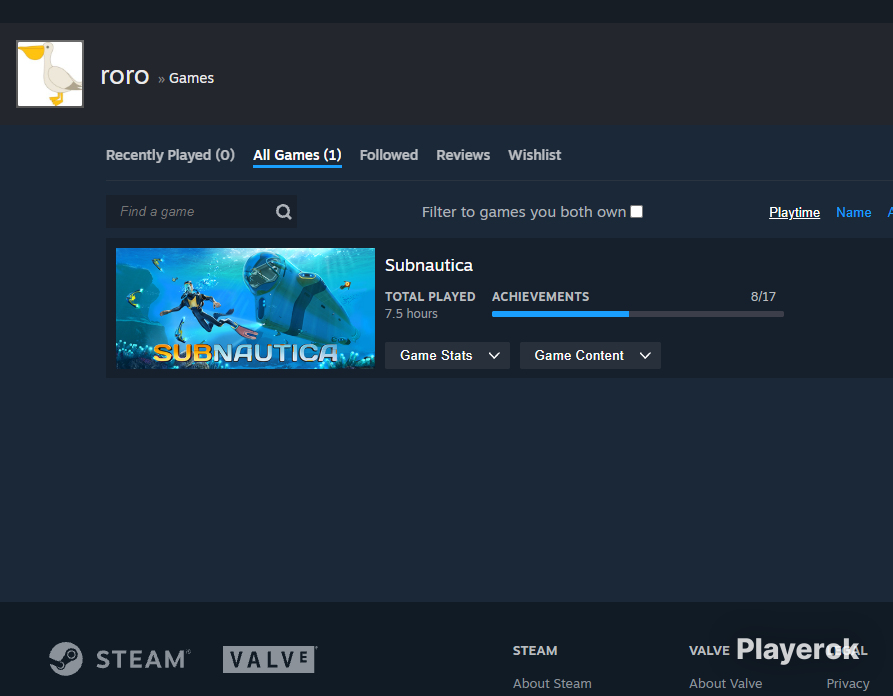
Task: Switch to the Recently Played (0) tab
Action: [170, 155]
